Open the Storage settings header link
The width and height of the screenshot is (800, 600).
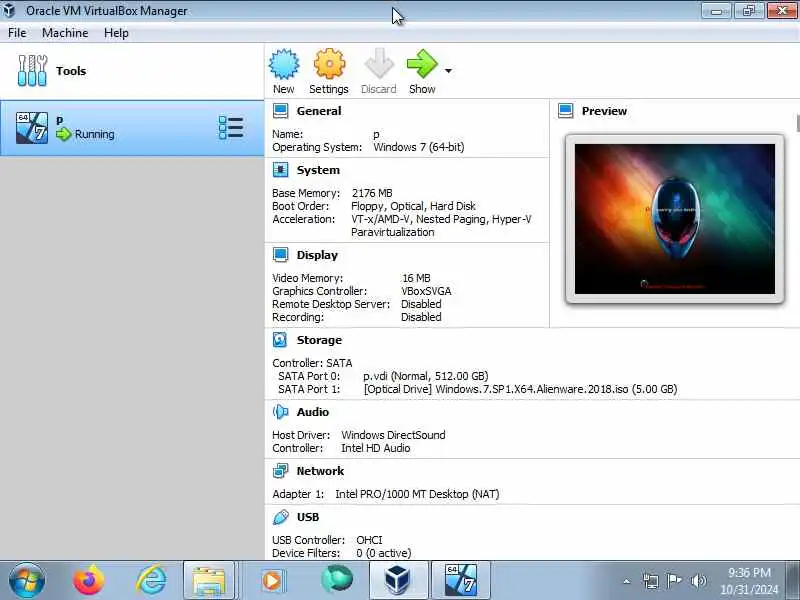coord(319,340)
